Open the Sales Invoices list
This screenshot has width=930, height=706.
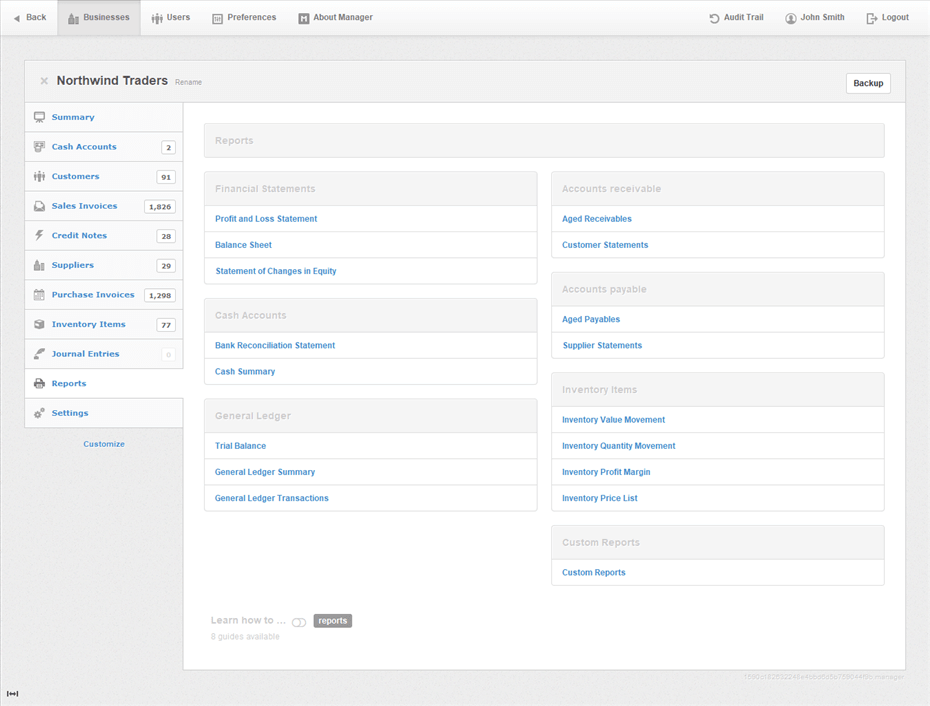[82, 206]
